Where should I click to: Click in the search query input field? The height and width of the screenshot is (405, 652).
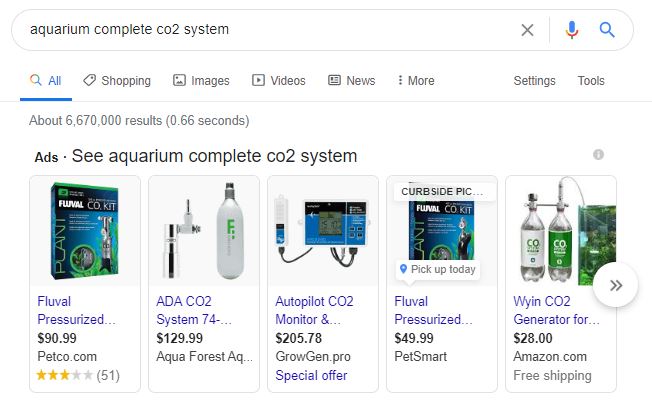(x=260, y=30)
